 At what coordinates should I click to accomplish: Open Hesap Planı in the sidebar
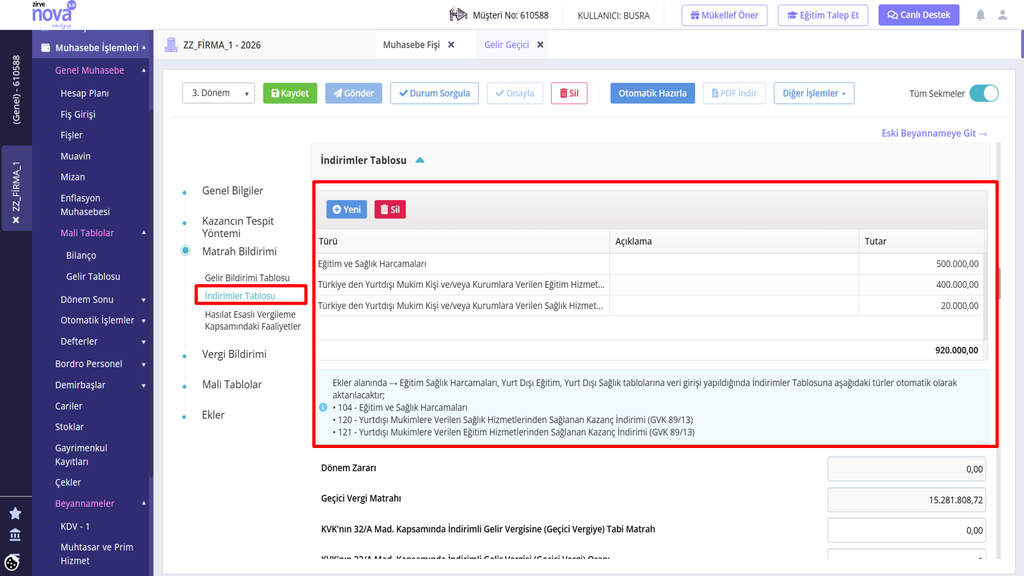(85, 93)
